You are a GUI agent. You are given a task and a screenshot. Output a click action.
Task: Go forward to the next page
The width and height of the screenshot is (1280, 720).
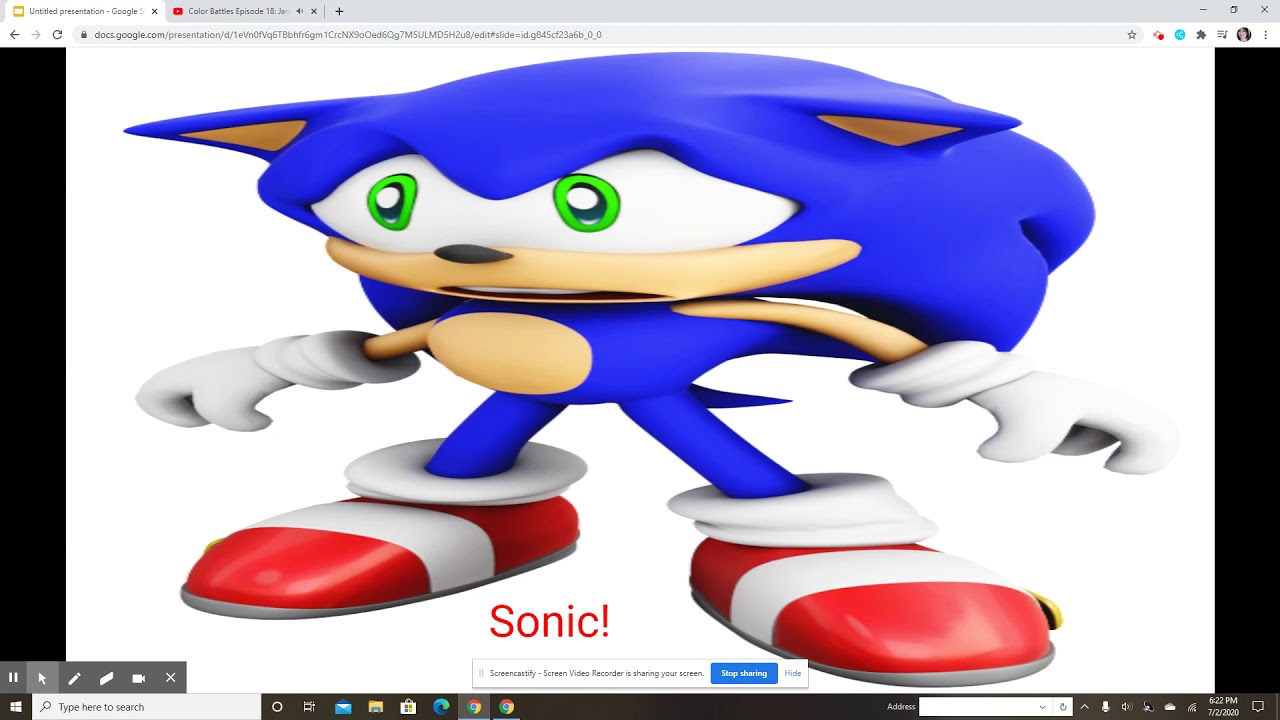coord(36,35)
